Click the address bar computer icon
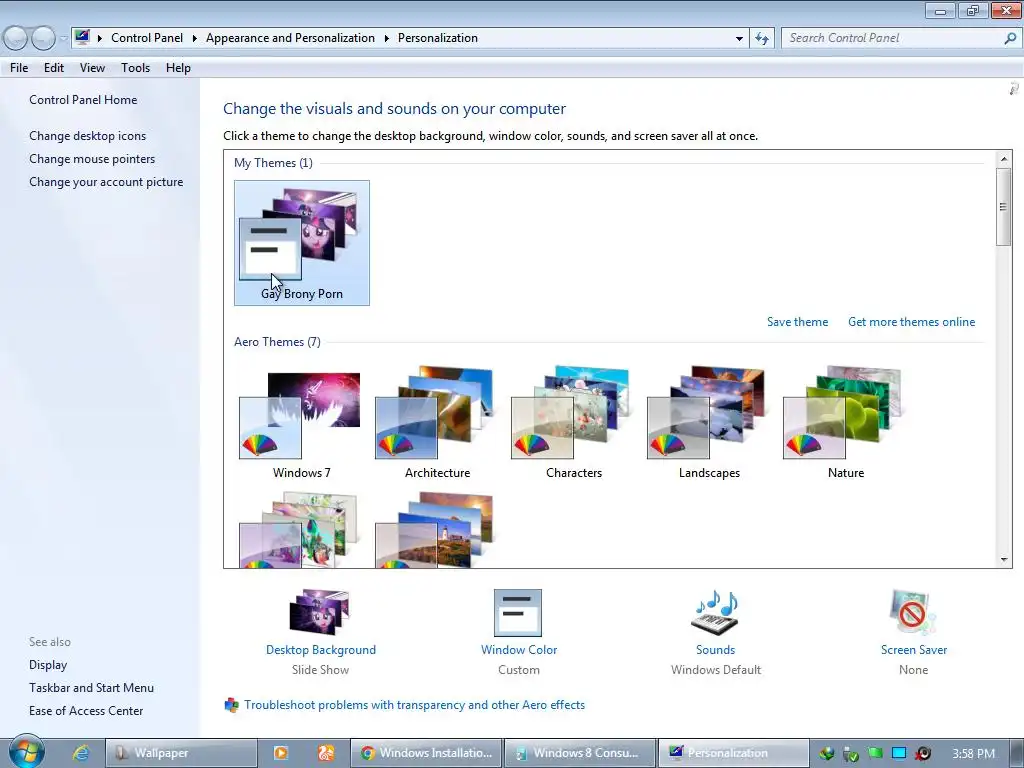1024x768 pixels. click(82, 37)
